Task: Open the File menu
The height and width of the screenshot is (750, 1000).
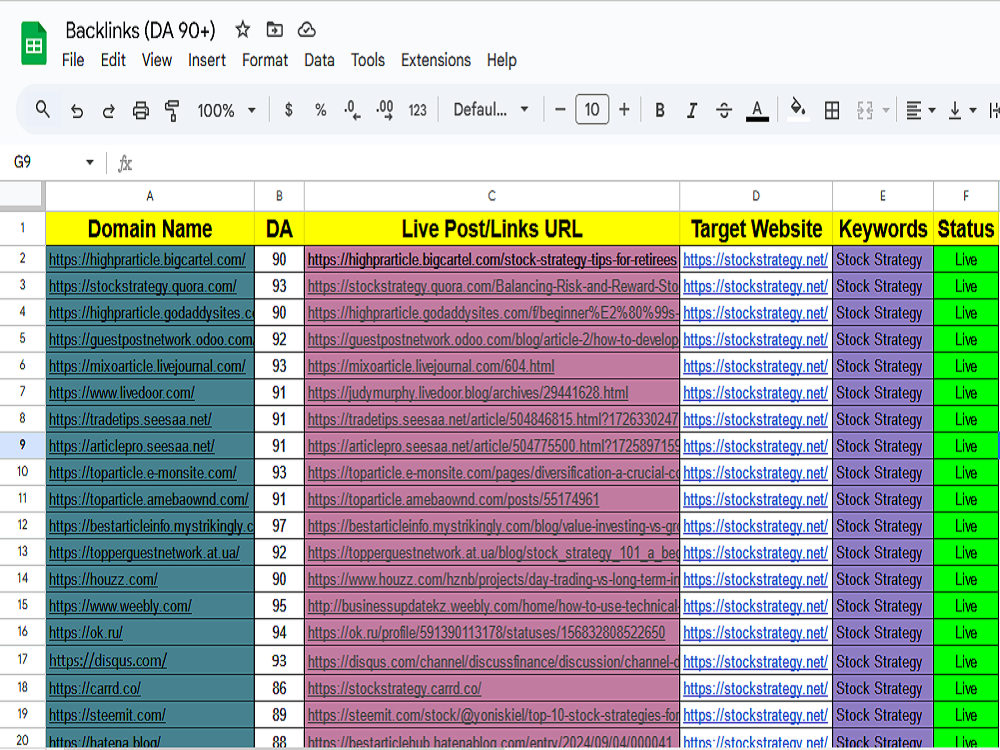Action: click(x=73, y=60)
